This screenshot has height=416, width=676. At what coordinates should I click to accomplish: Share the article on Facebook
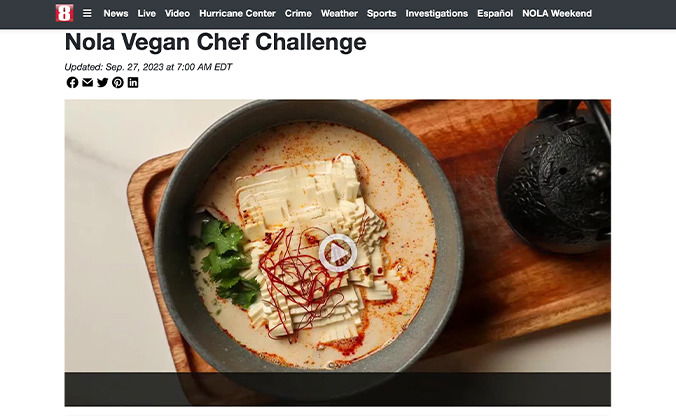(72, 82)
